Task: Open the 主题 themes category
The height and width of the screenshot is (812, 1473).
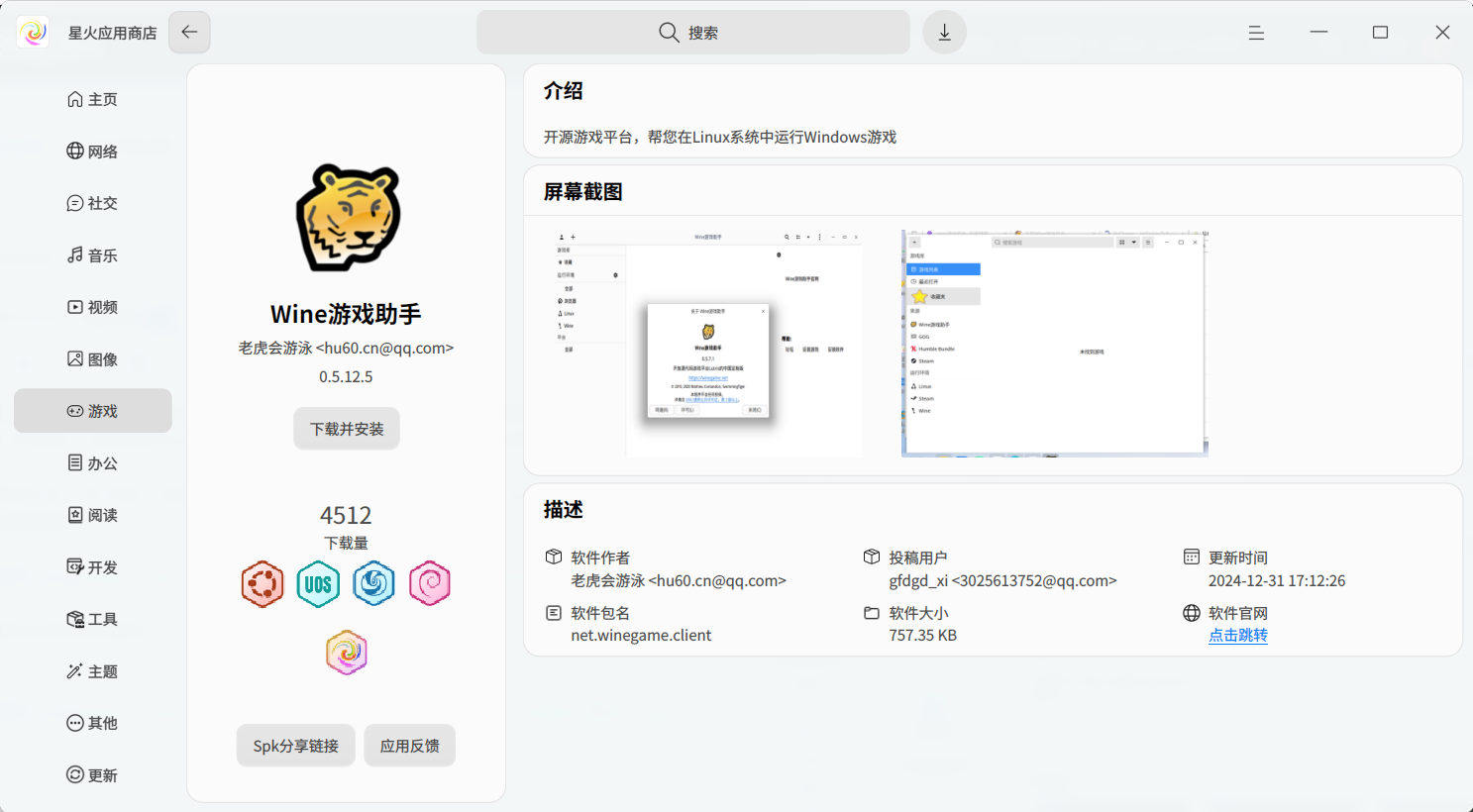Action: point(93,671)
